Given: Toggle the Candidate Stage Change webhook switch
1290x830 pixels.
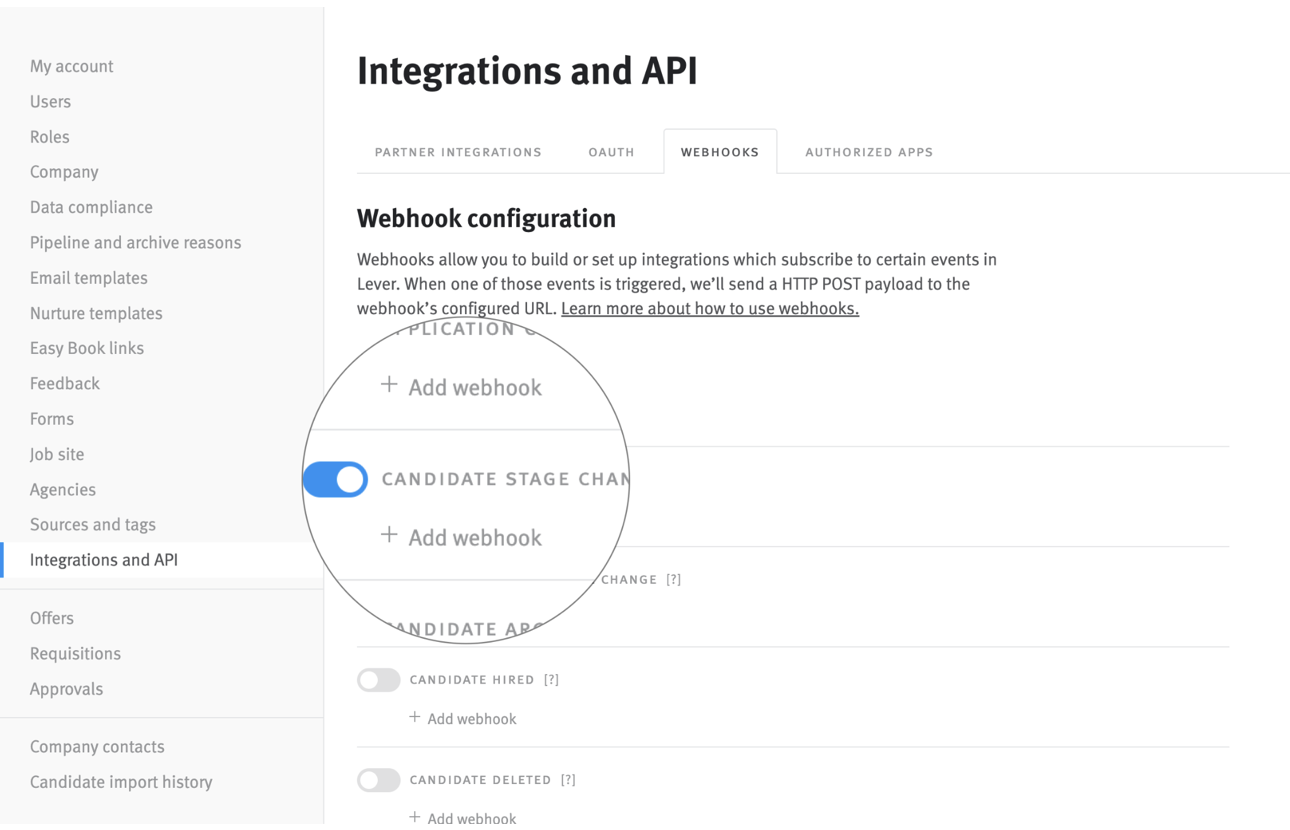Looking at the screenshot, I should 336,480.
